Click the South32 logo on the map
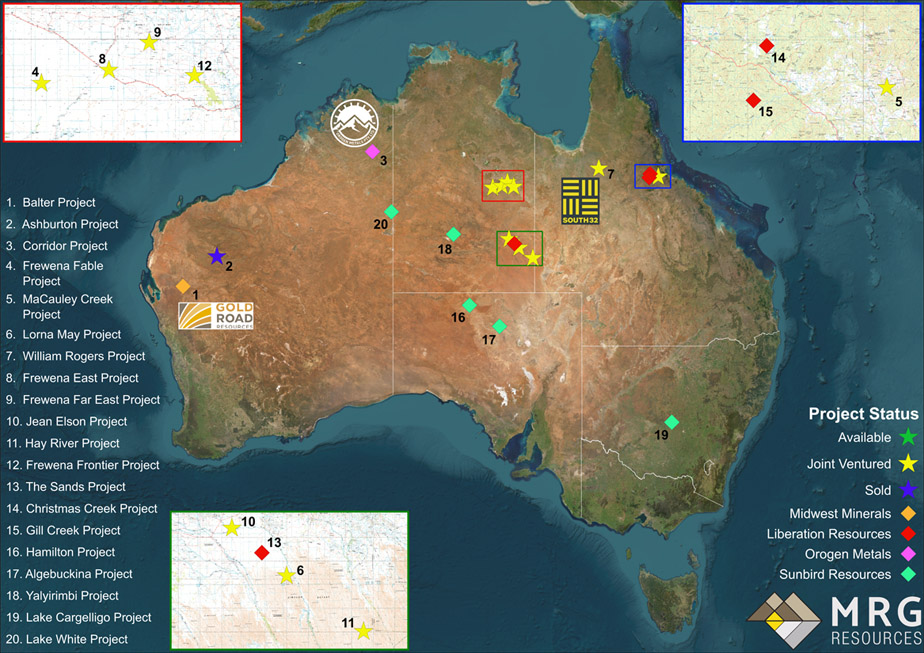This screenshot has width=924, height=653. [580, 200]
